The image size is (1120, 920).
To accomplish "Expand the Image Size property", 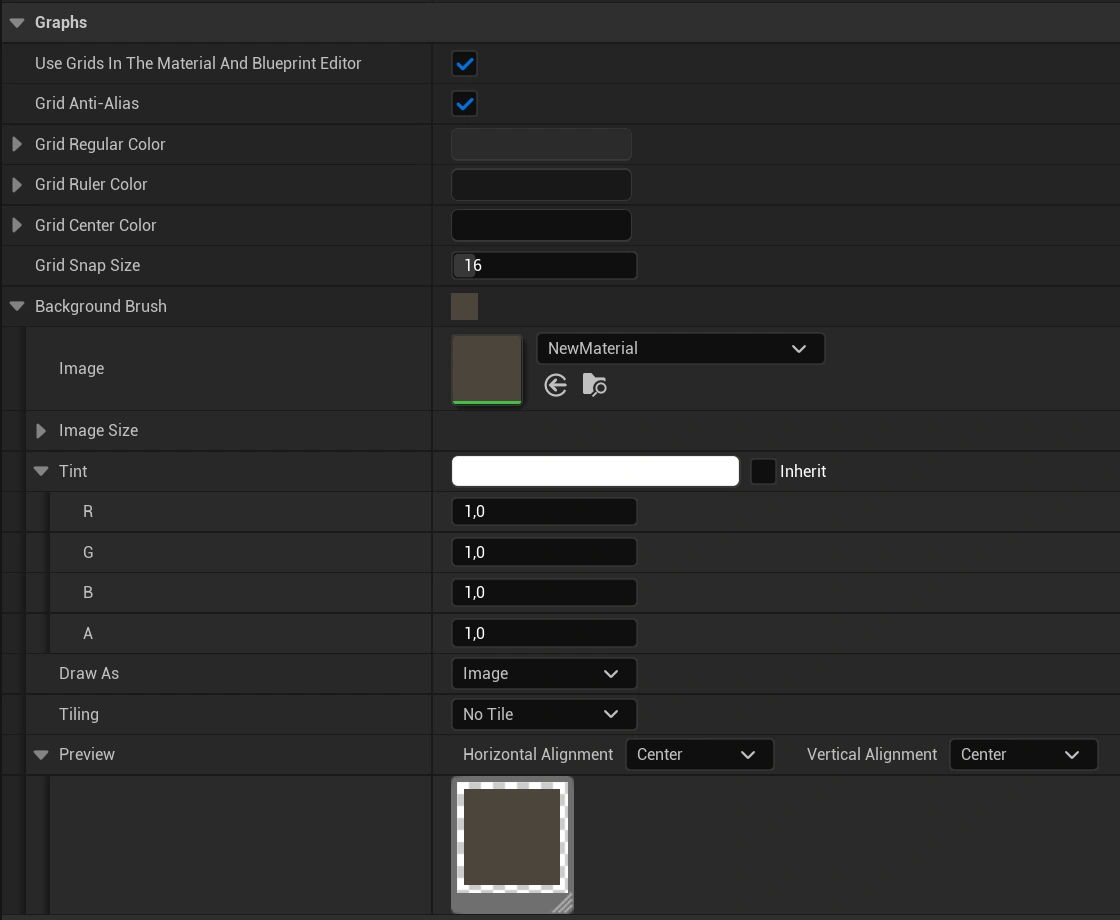I will click(41, 431).
